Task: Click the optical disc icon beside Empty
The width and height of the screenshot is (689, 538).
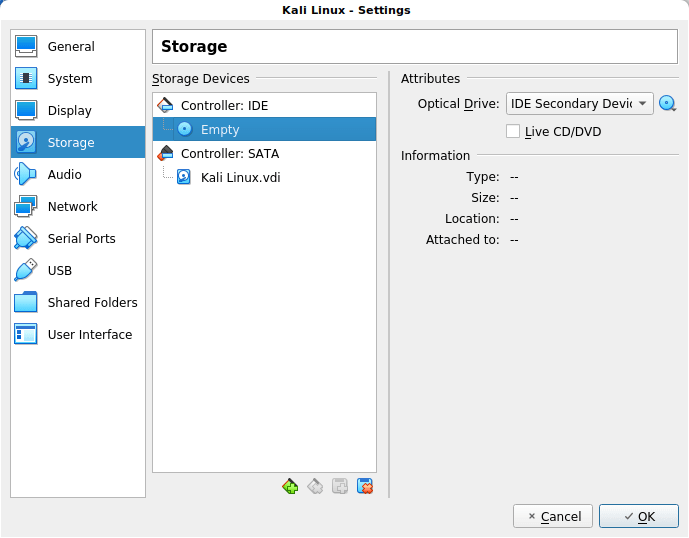Action: 185,129
